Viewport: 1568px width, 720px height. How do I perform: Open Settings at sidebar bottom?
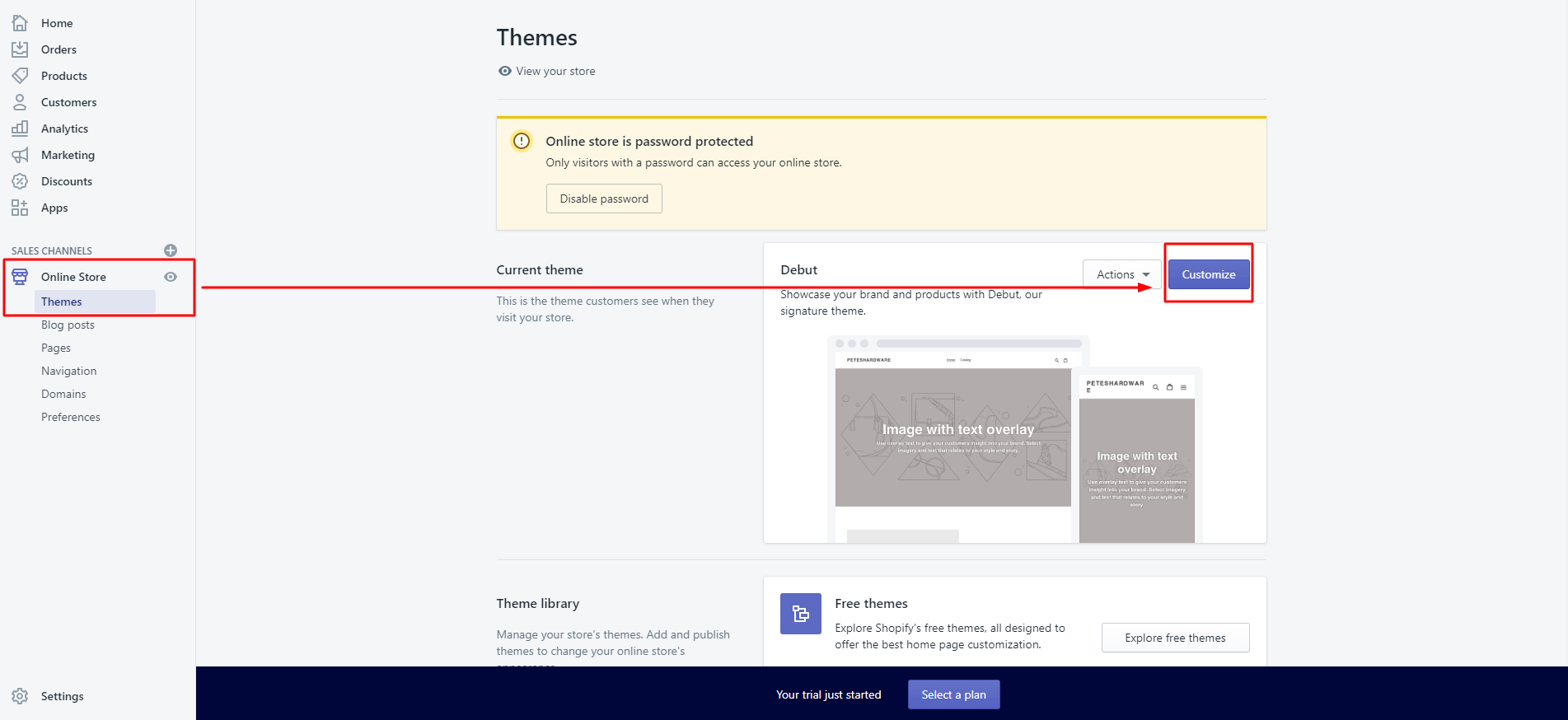(63, 696)
